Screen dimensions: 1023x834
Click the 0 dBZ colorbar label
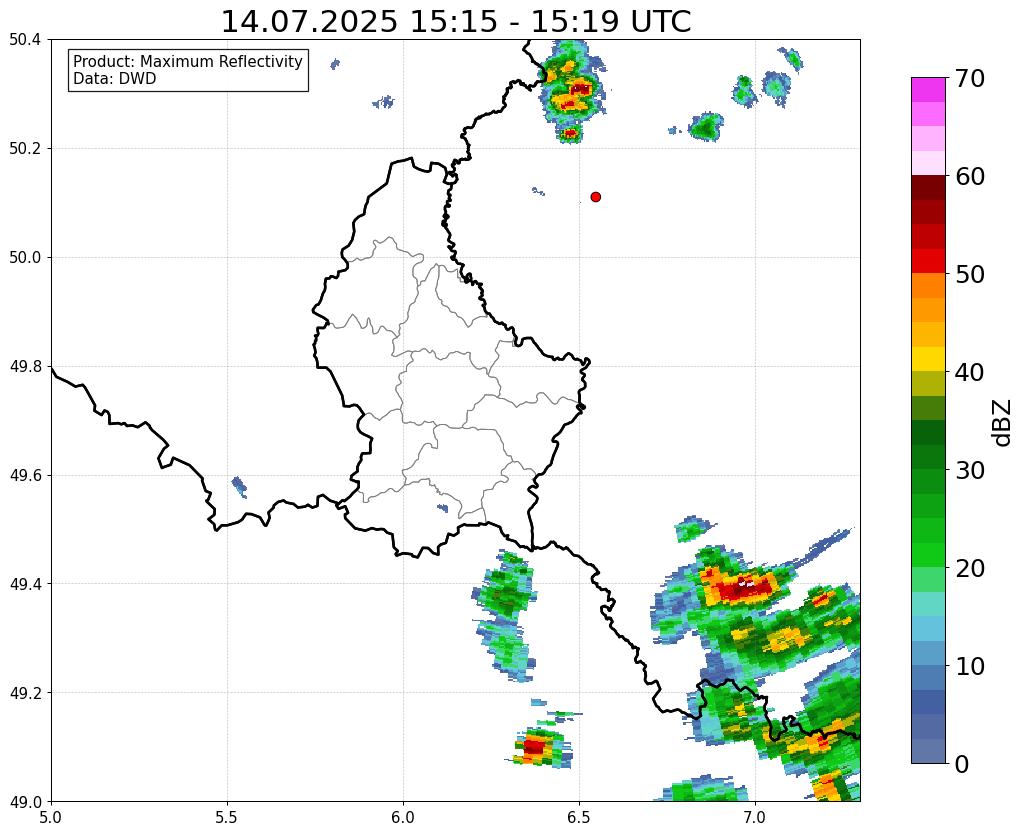pos(962,764)
